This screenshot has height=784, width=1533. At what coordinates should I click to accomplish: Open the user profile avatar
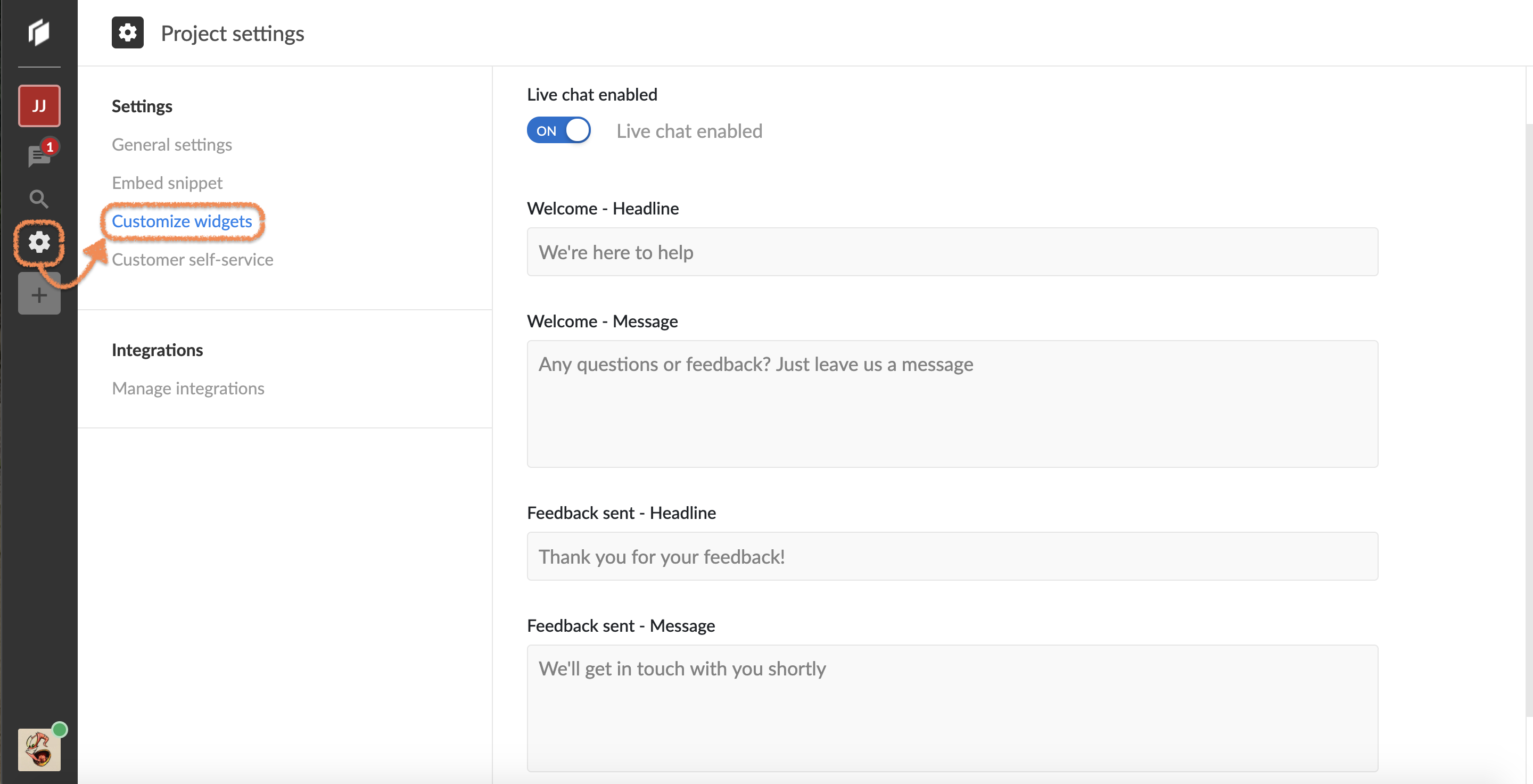point(39,749)
